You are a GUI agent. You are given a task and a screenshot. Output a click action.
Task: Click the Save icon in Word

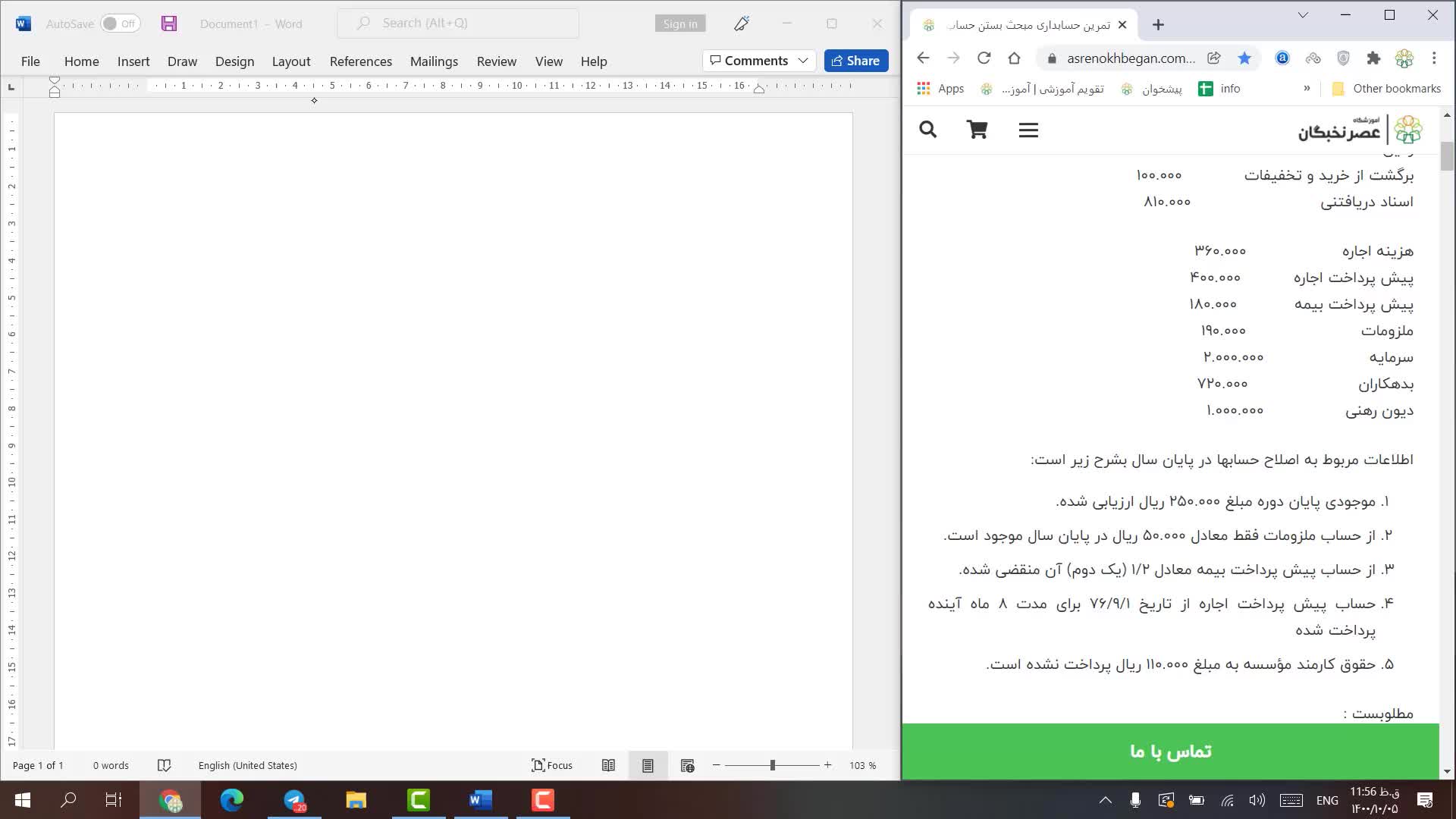coord(169,24)
